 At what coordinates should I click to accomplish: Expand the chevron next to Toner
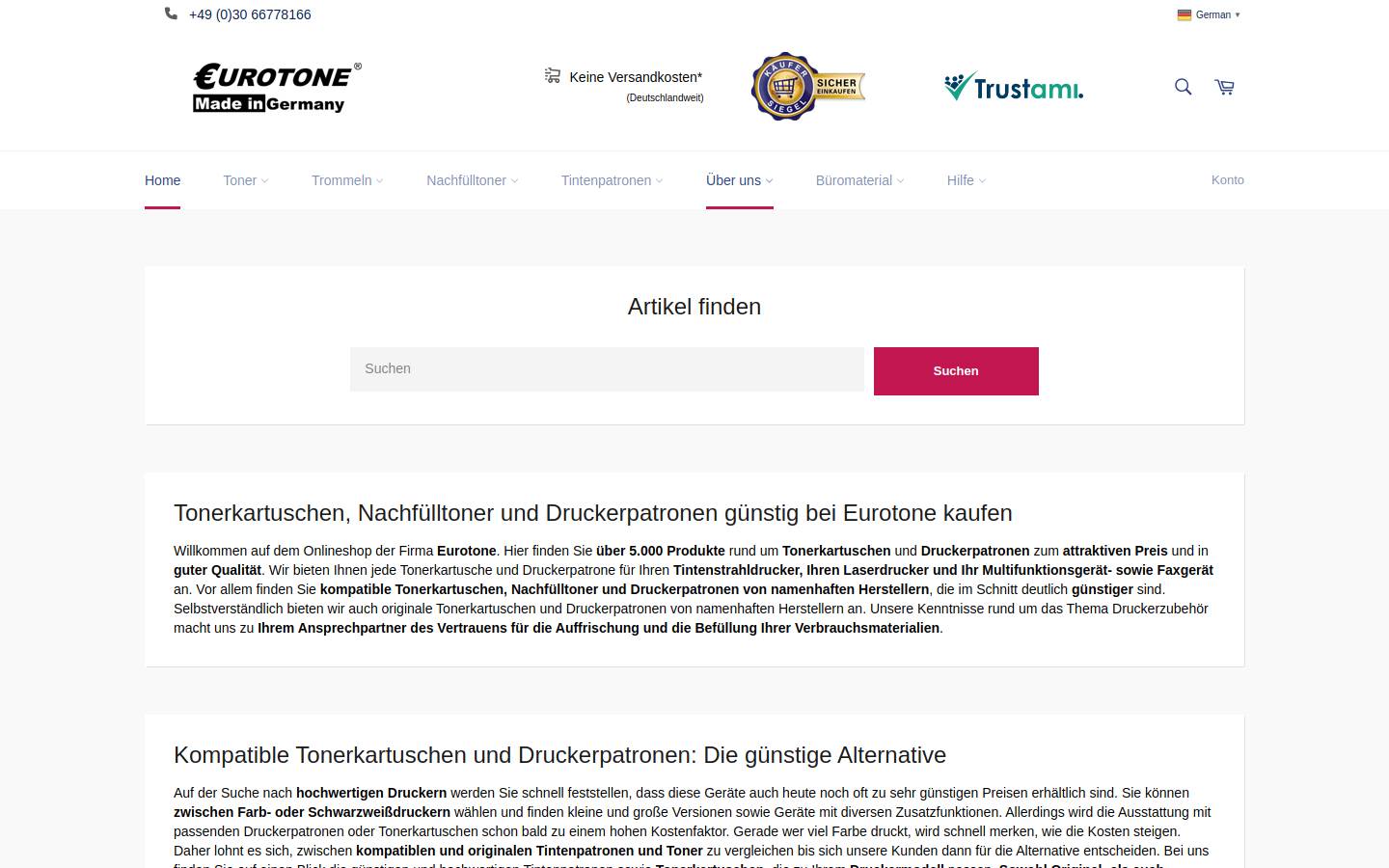point(265,181)
